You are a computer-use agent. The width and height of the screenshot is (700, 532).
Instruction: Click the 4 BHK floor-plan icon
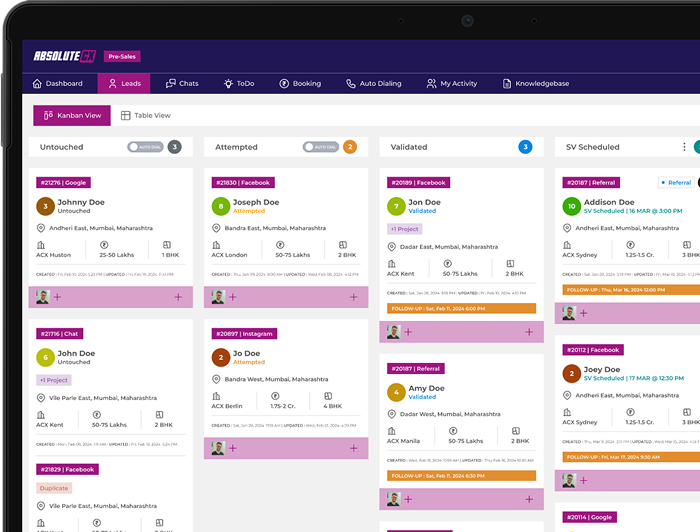coord(328,396)
